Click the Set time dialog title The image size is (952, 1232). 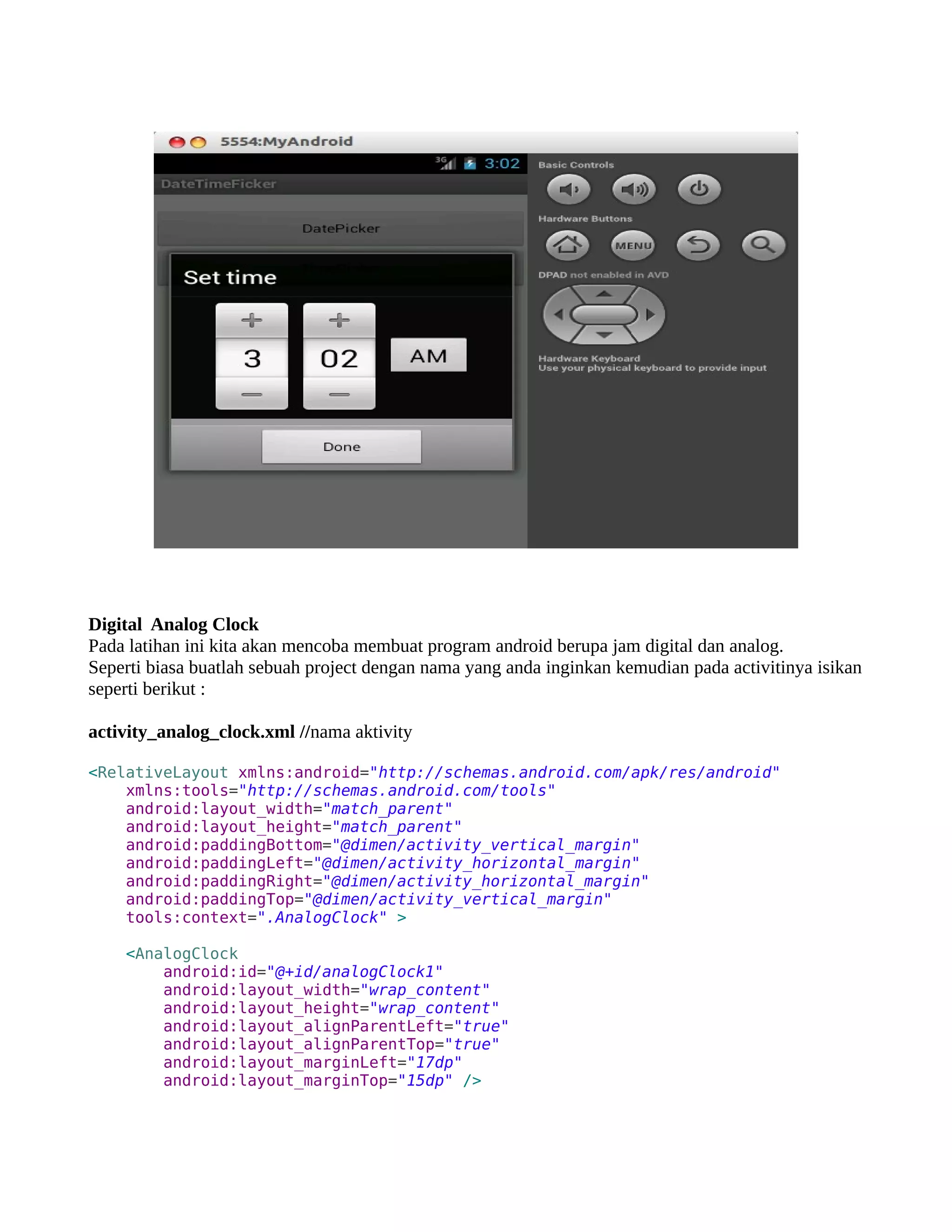point(230,278)
